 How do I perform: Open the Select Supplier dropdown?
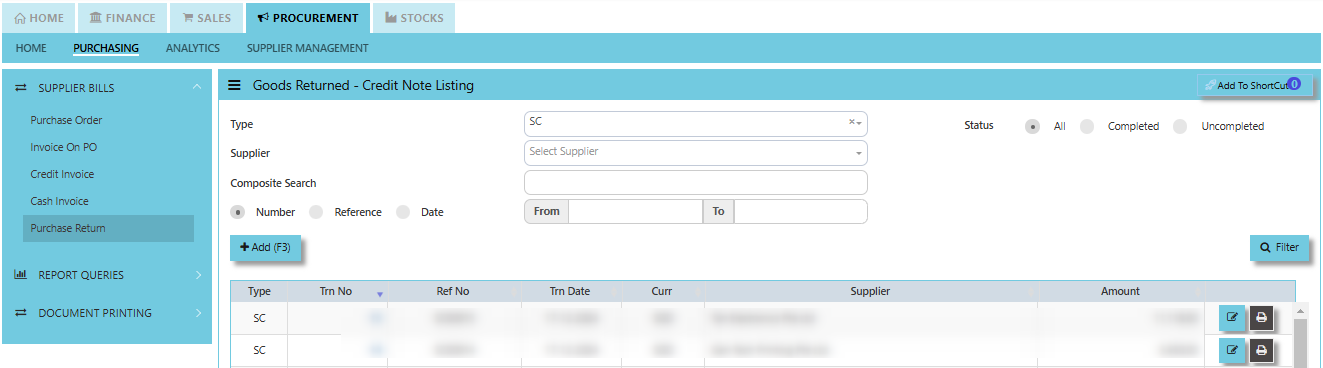coord(695,152)
